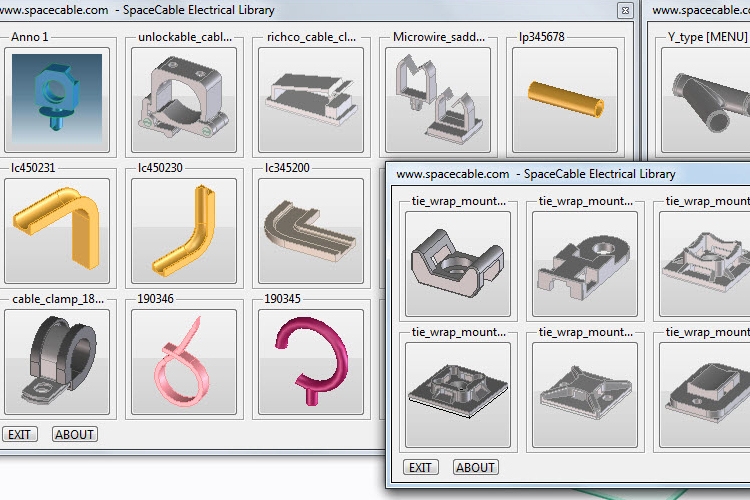Choose the lc450230 yellow angled channel
This screenshot has width=750, height=500.
[184, 231]
